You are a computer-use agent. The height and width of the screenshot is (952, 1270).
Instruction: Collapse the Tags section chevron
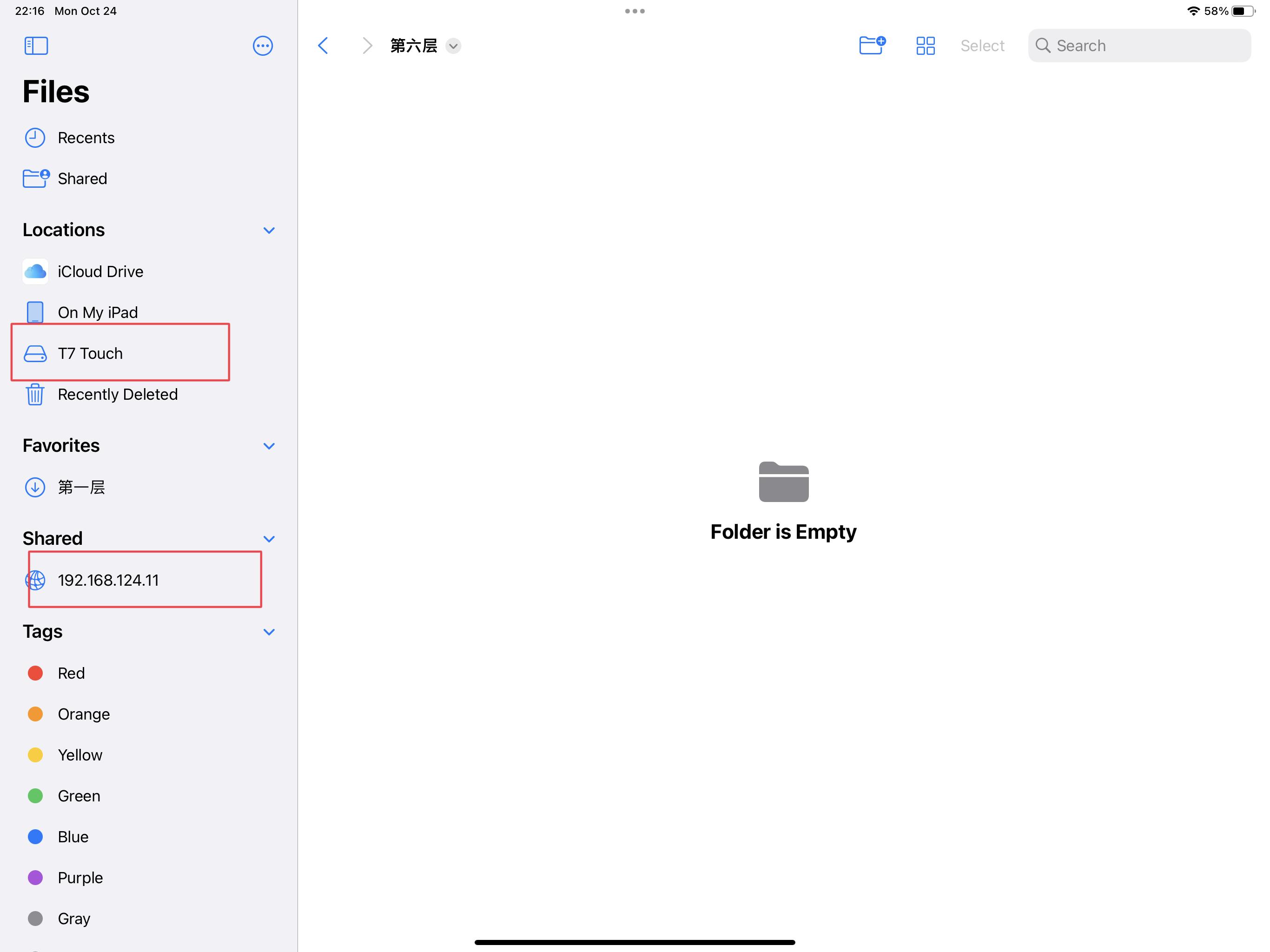269,632
